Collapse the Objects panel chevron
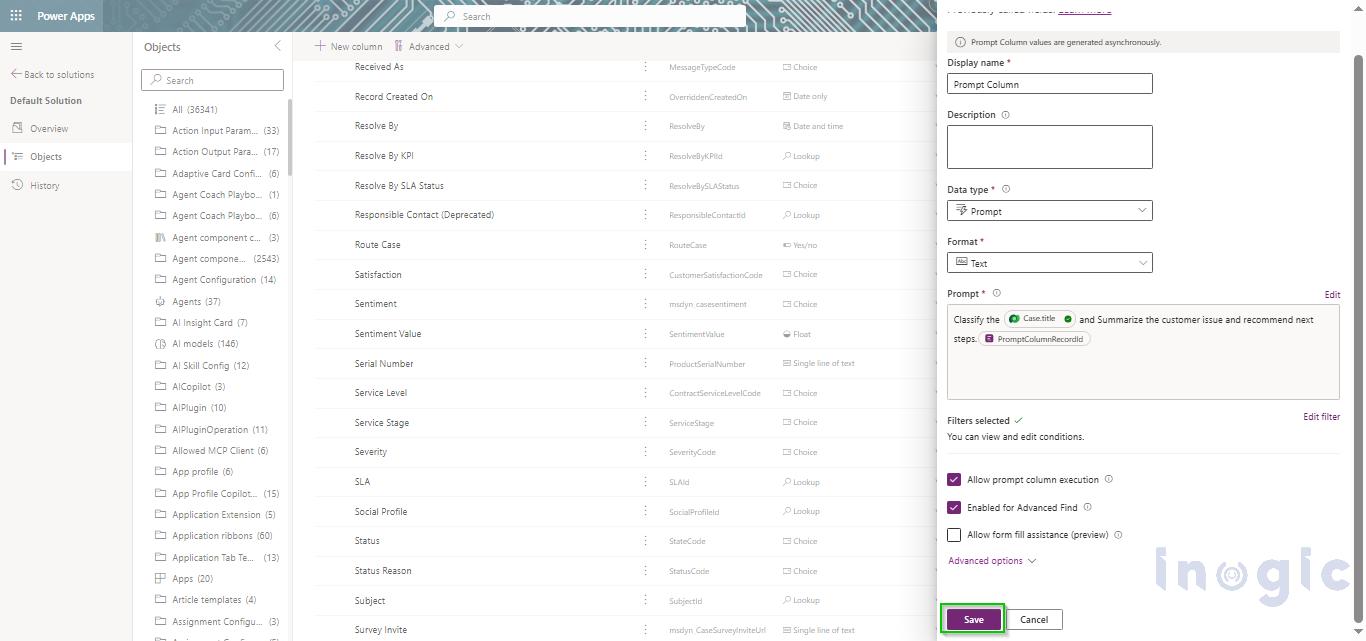 [278, 46]
